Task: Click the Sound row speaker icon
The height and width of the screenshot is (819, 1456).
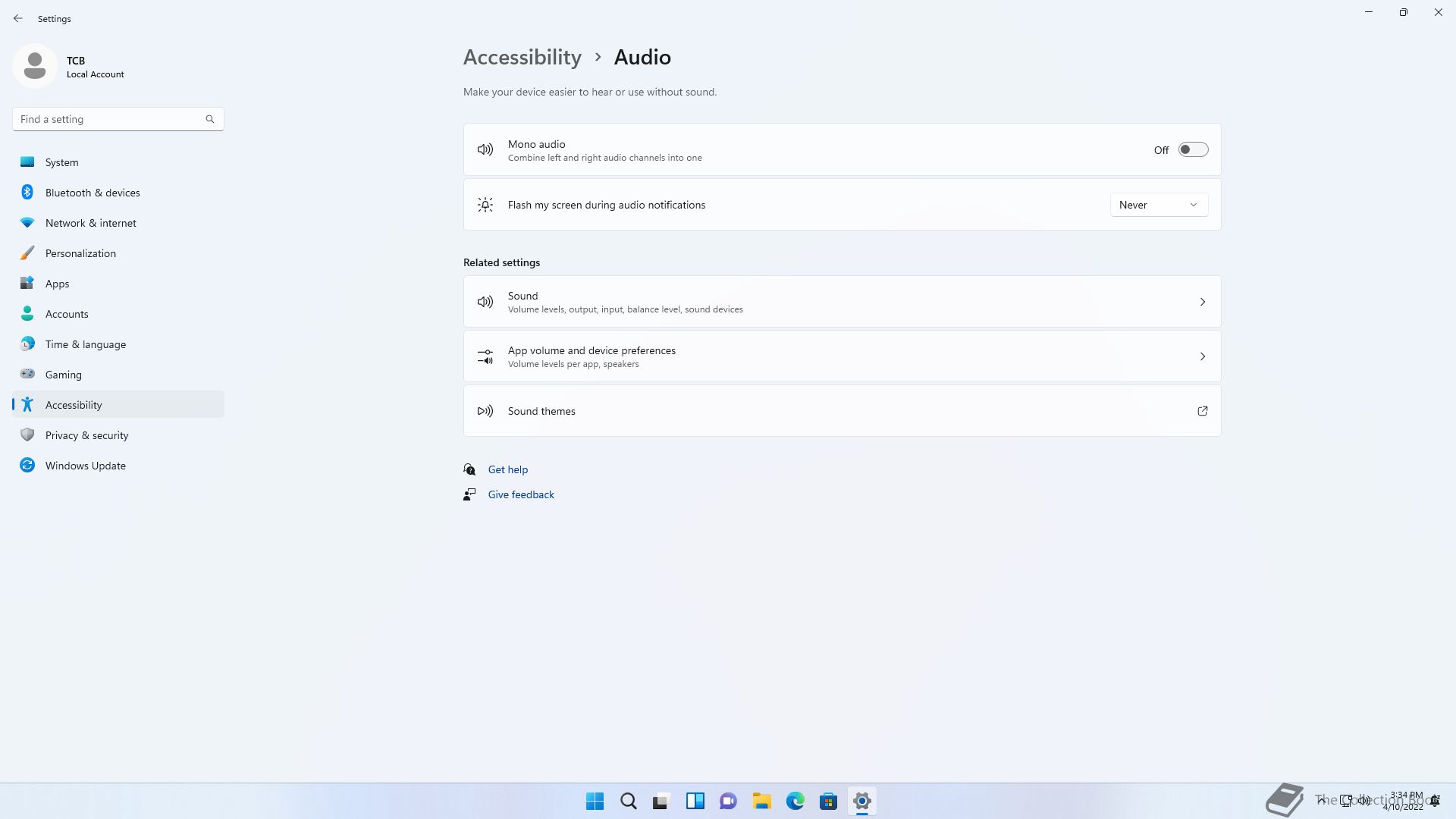Action: pyautogui.click(x=485, y=302)
